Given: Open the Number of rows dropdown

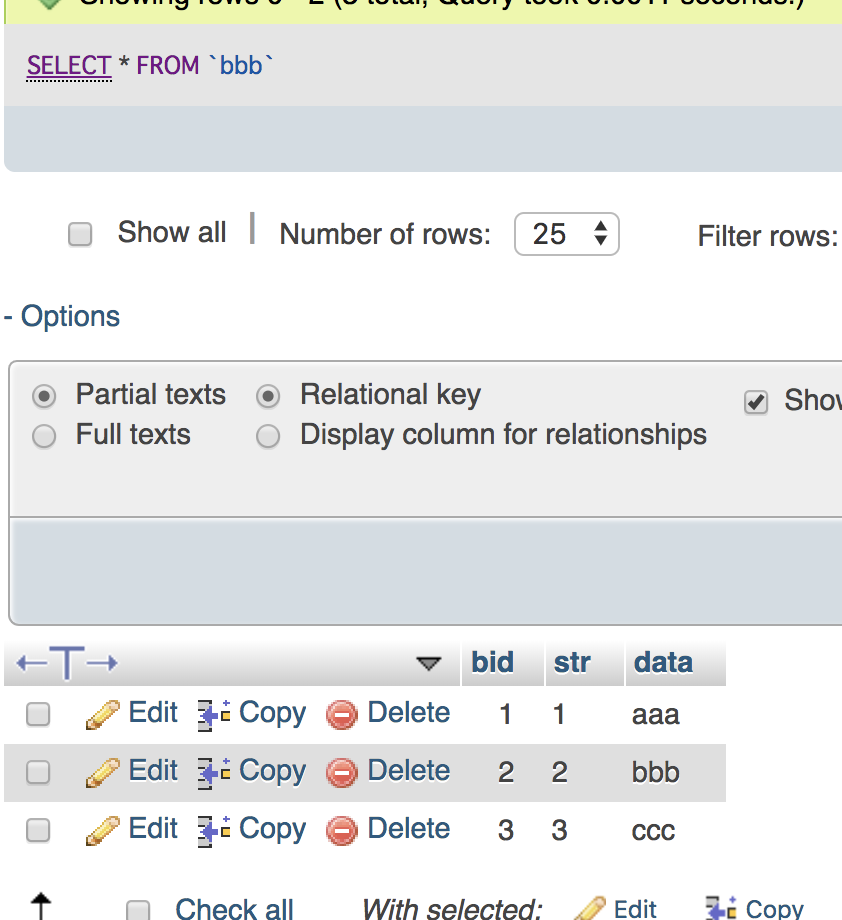Looking at the screenshot, I should point(566,235).
